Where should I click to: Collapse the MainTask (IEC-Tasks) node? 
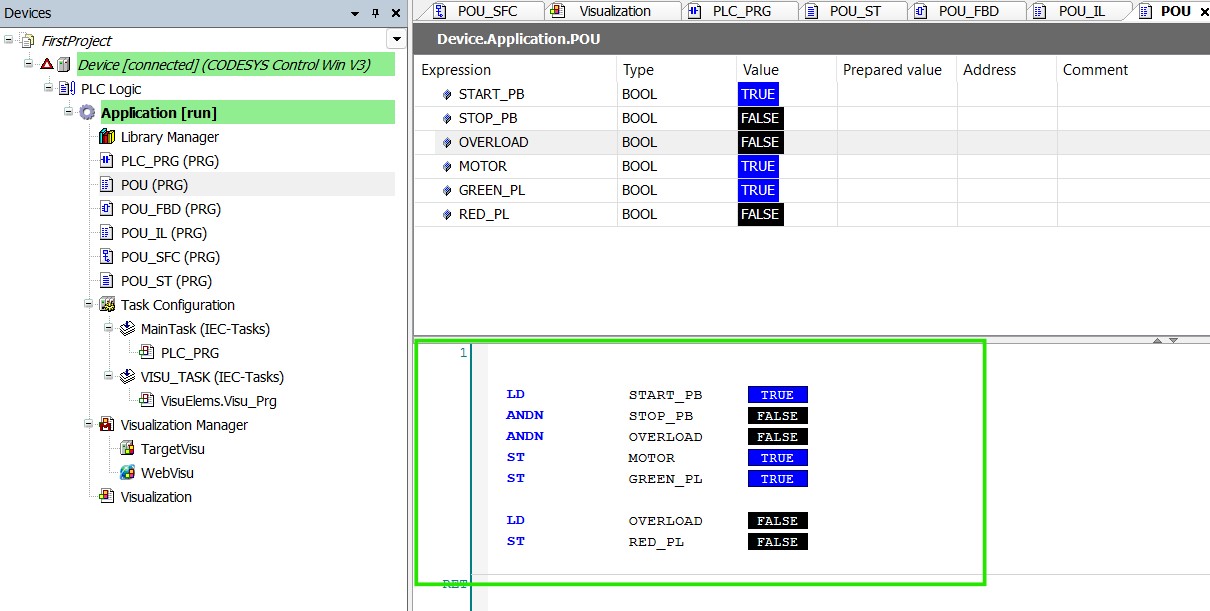[109, 329]
